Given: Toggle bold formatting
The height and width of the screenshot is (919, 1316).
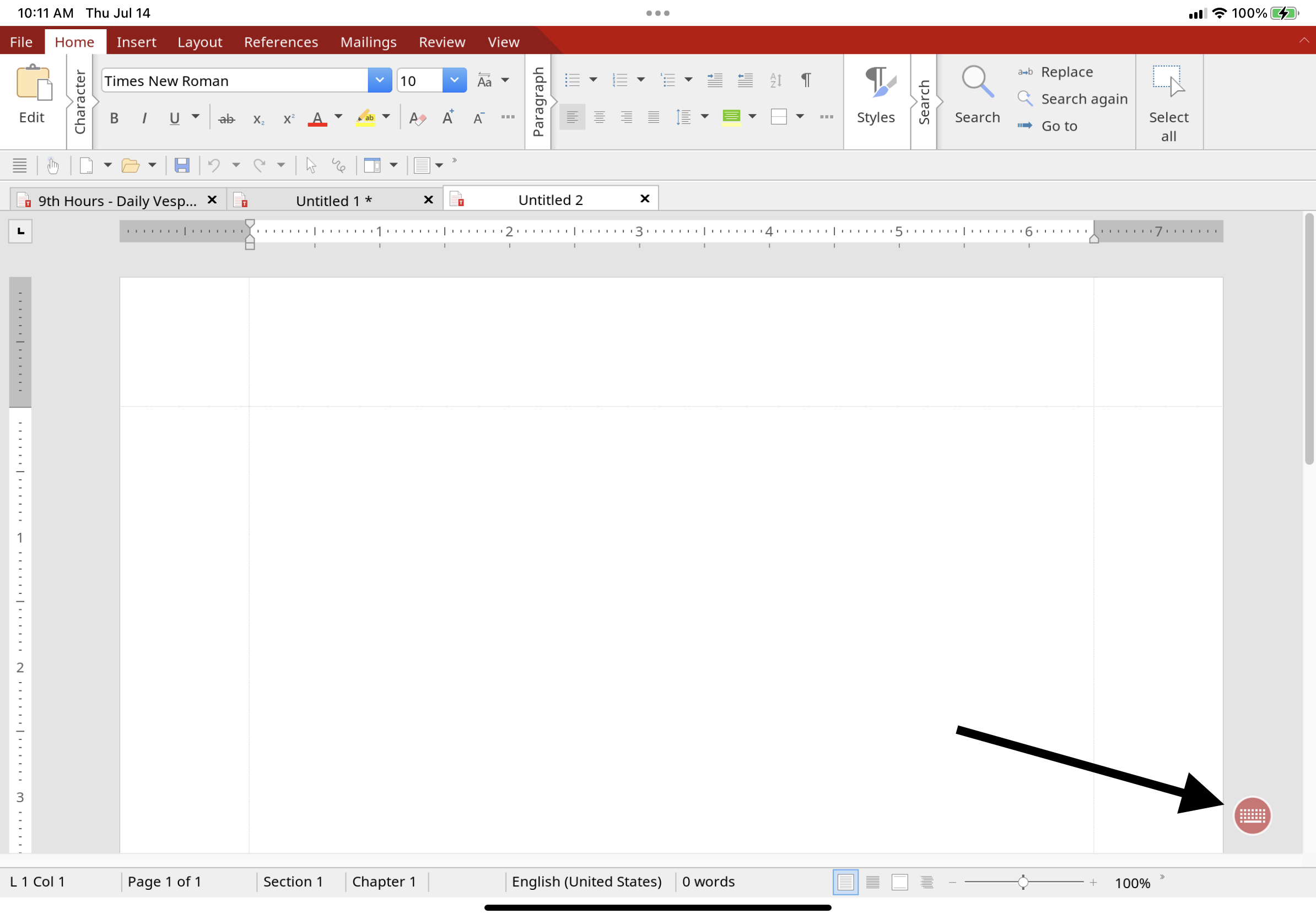Looking at the screenshot, I should click(114, 118).
